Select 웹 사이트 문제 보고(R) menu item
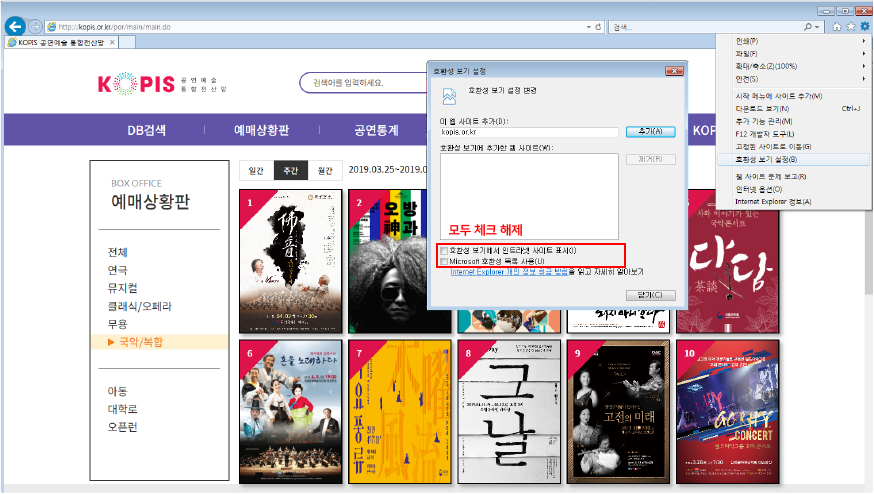The image size is (874, 494). coord(794,177)
